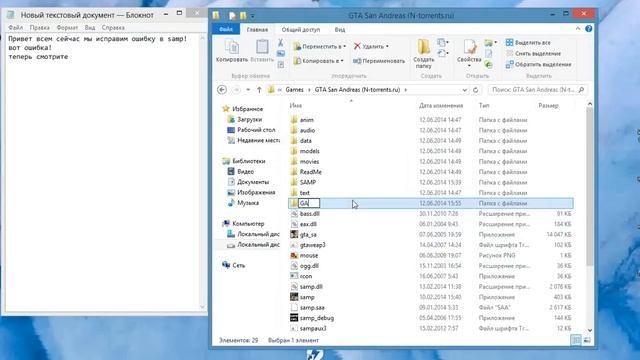Open Notepad Format (Формат) menu
Screen dimensions: 640x360
click(67, 27)
